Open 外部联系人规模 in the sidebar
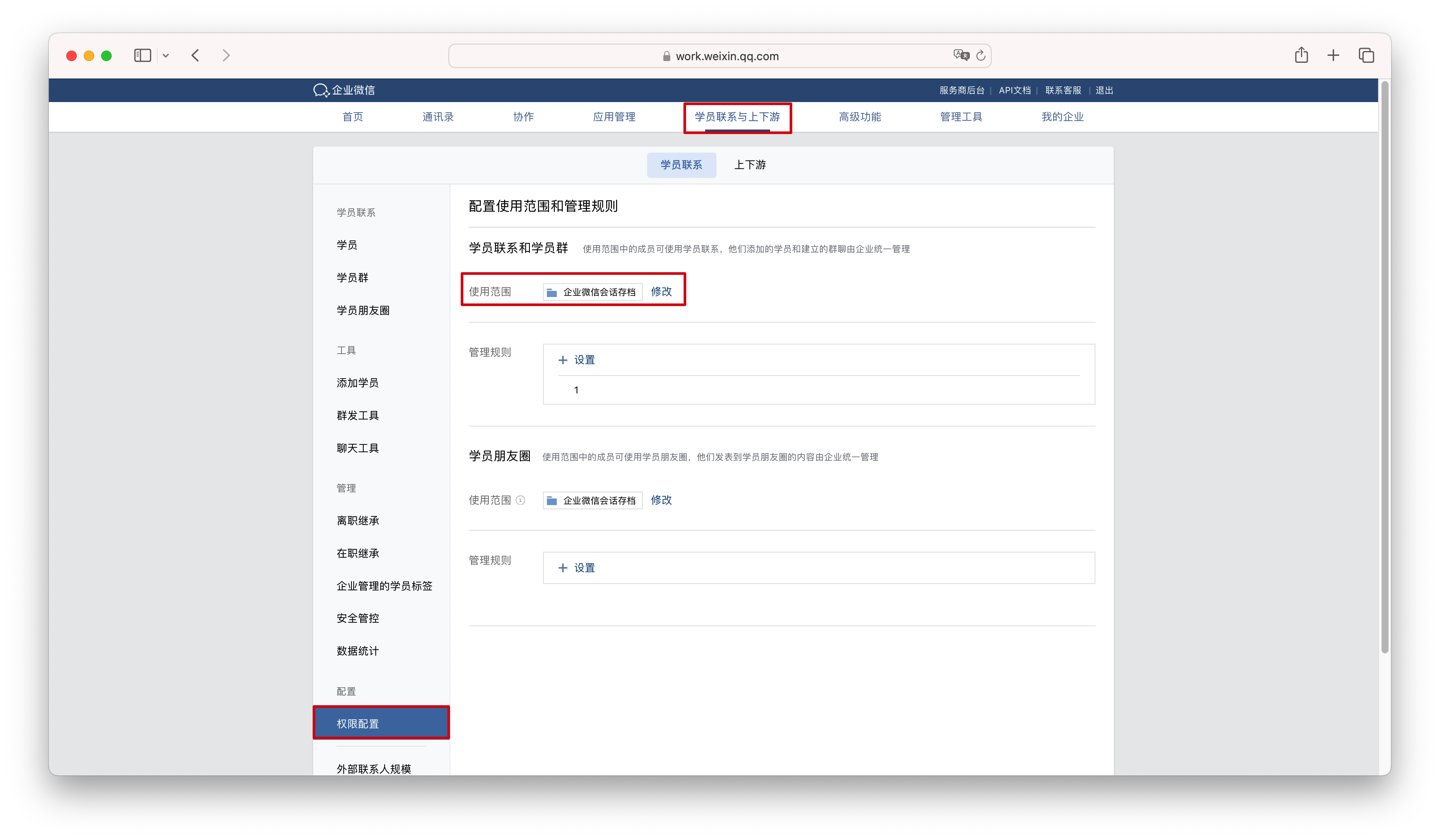The width and height of the screenshot is (1440, 840). tap(374, 768)
